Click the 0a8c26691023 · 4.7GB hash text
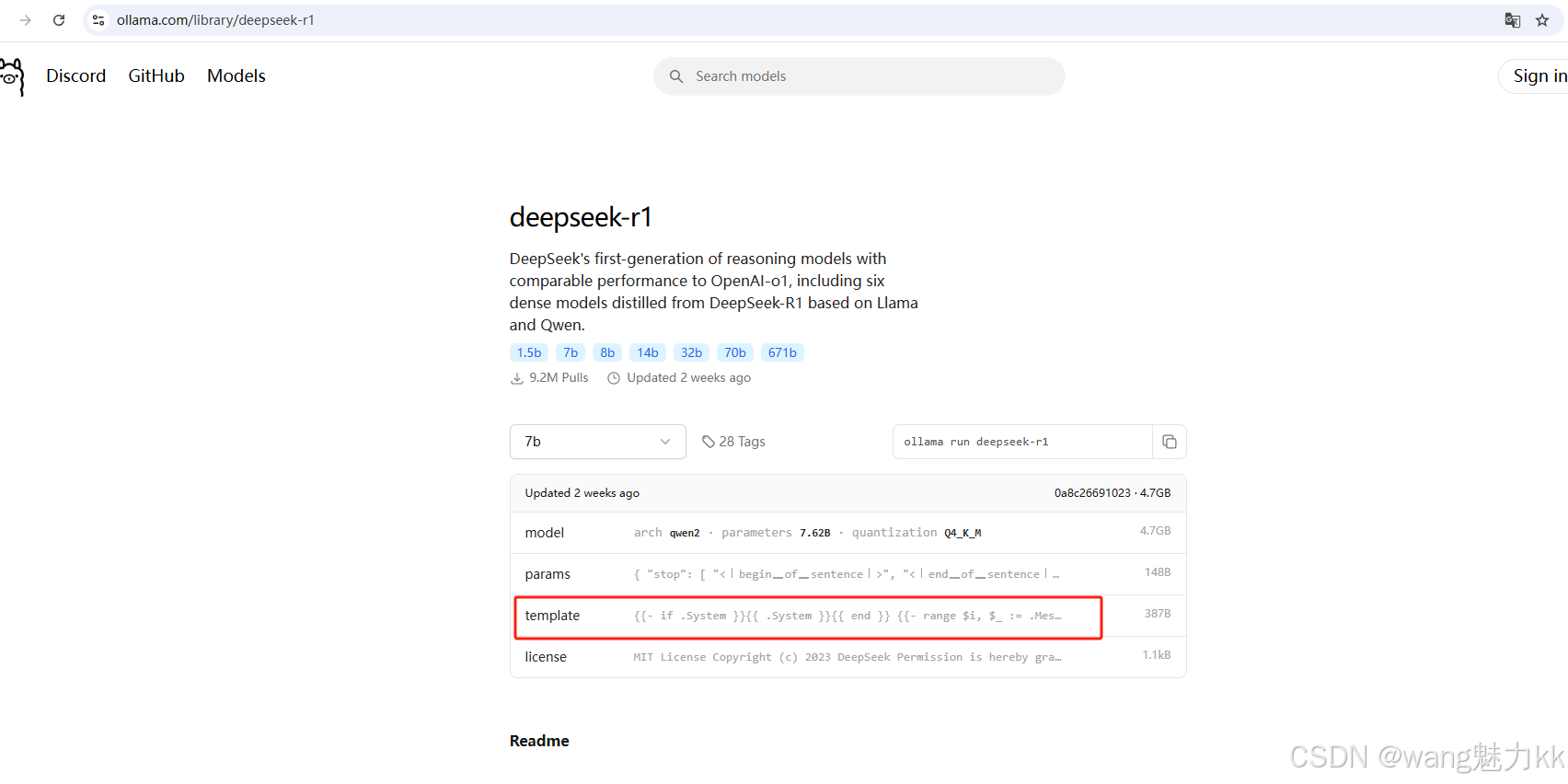 (x=1113, y=493)
